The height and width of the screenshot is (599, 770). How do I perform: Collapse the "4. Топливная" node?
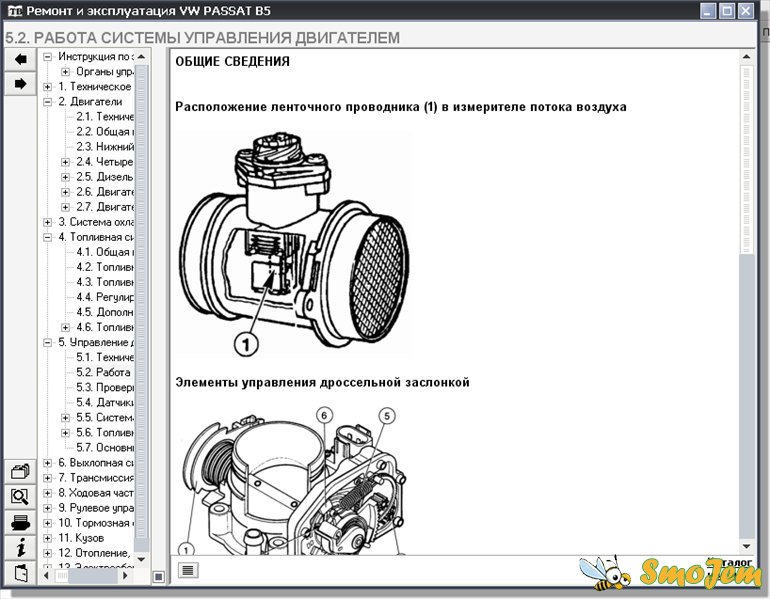[x=47, y=237]
